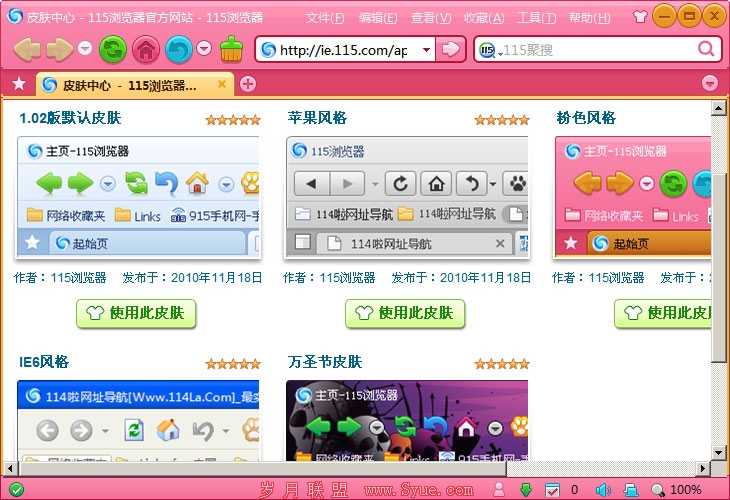Open the 100% zoom control in status bar

(x=676, y=490)
